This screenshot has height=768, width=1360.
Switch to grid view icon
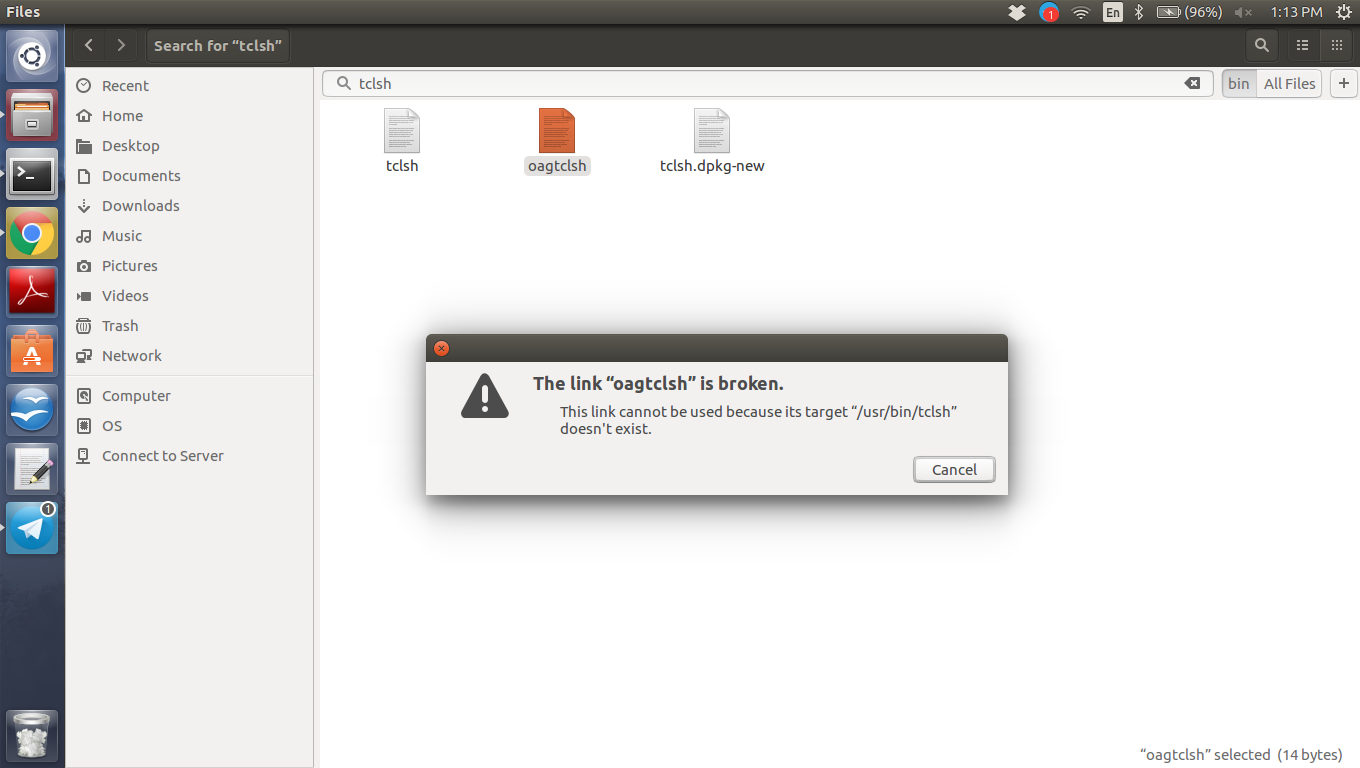tap(1336, 45)
